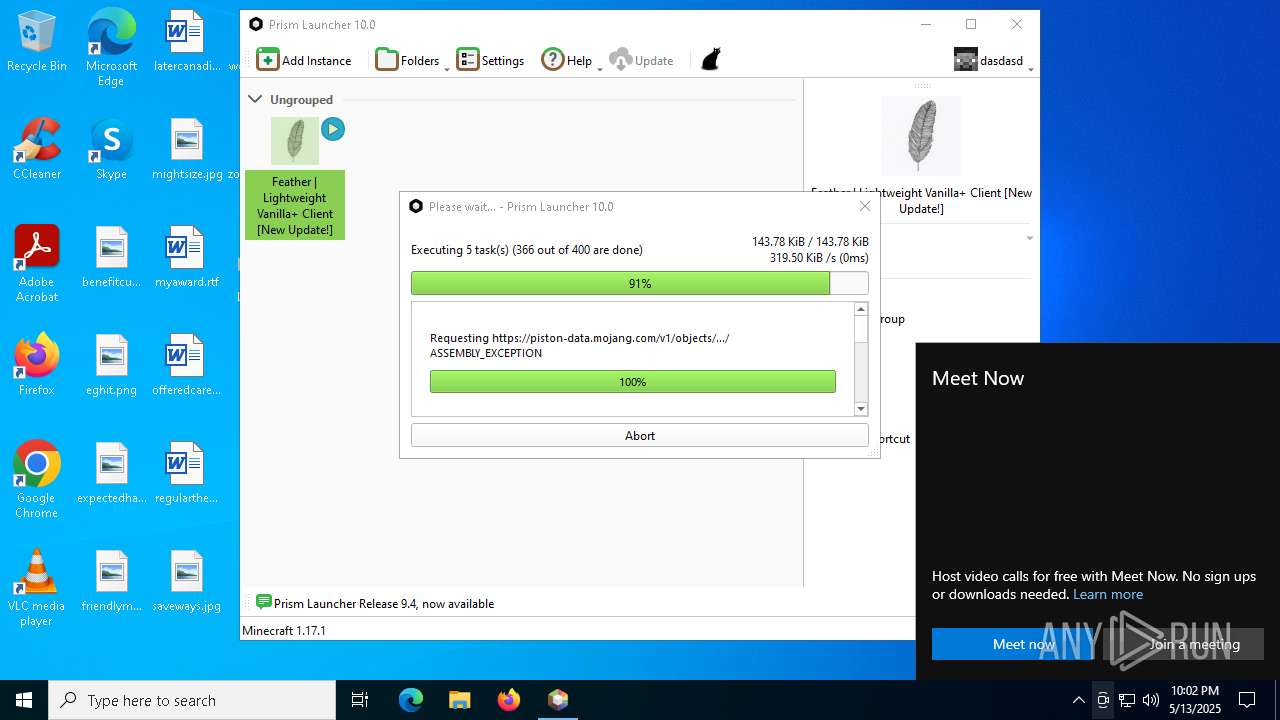1280x720 pixels.
Task: Open Task View from taskbar
Action: 360,700
